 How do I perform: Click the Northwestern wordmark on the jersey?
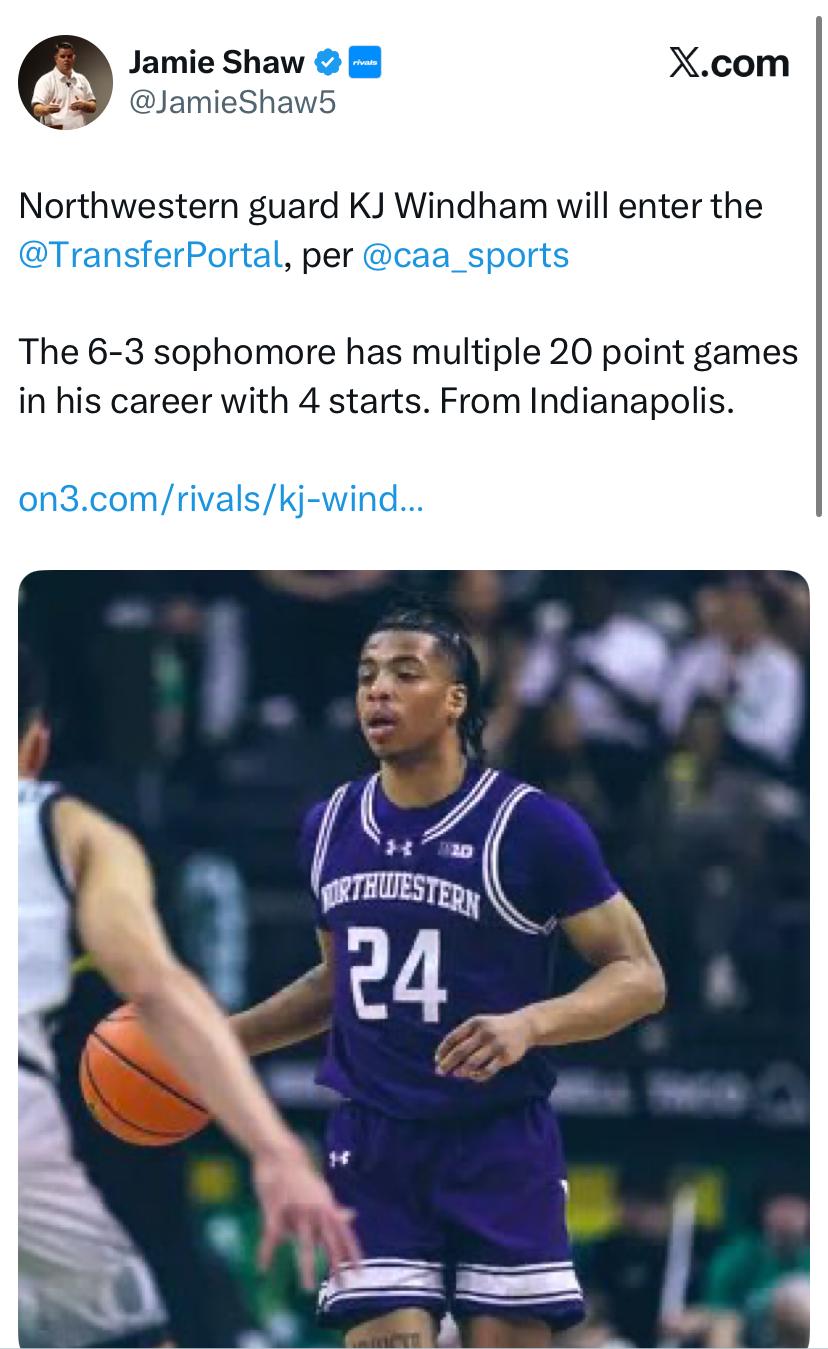400,897
